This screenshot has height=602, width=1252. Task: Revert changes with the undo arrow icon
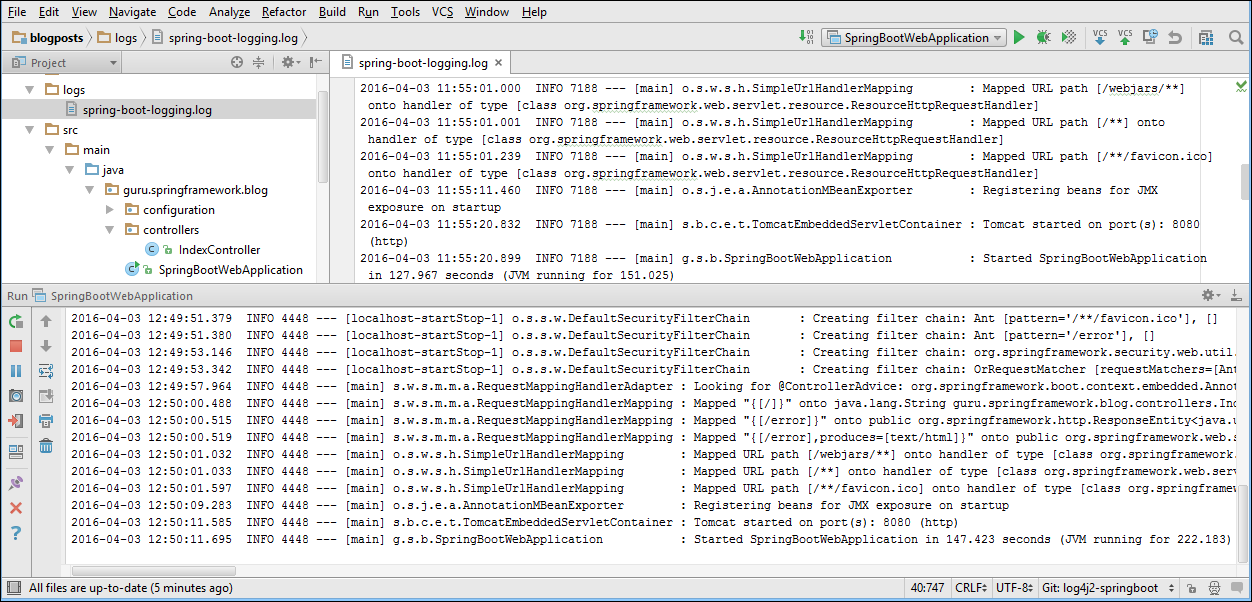[1175, 38]
